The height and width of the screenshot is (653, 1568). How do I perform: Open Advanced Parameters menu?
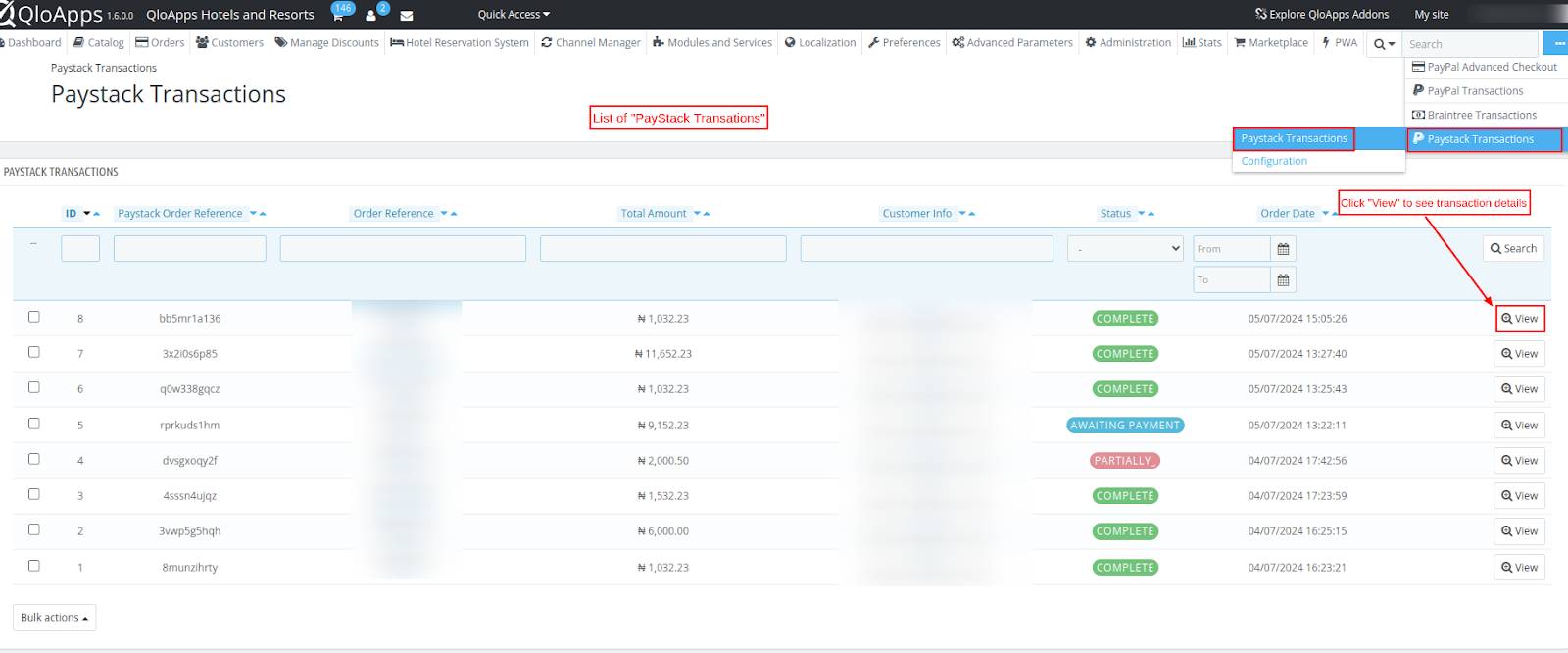[1012, 43]
